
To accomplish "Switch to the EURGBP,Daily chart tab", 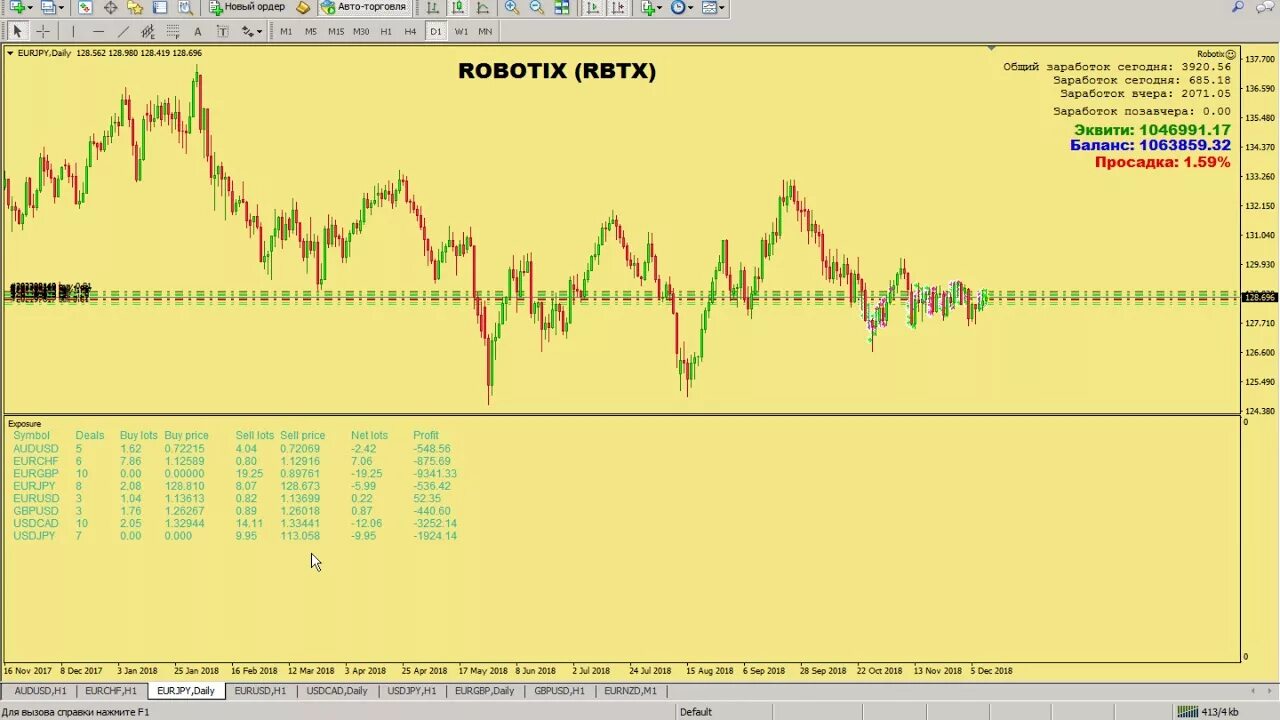I will point(484,690).
